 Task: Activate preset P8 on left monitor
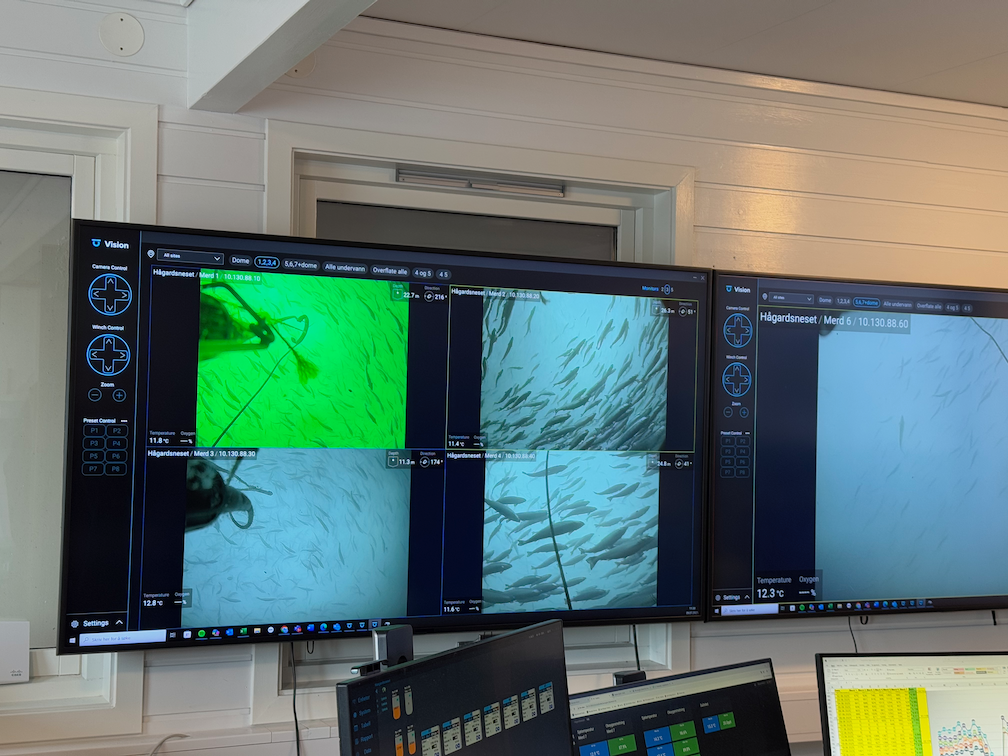[x=116, y=469]
